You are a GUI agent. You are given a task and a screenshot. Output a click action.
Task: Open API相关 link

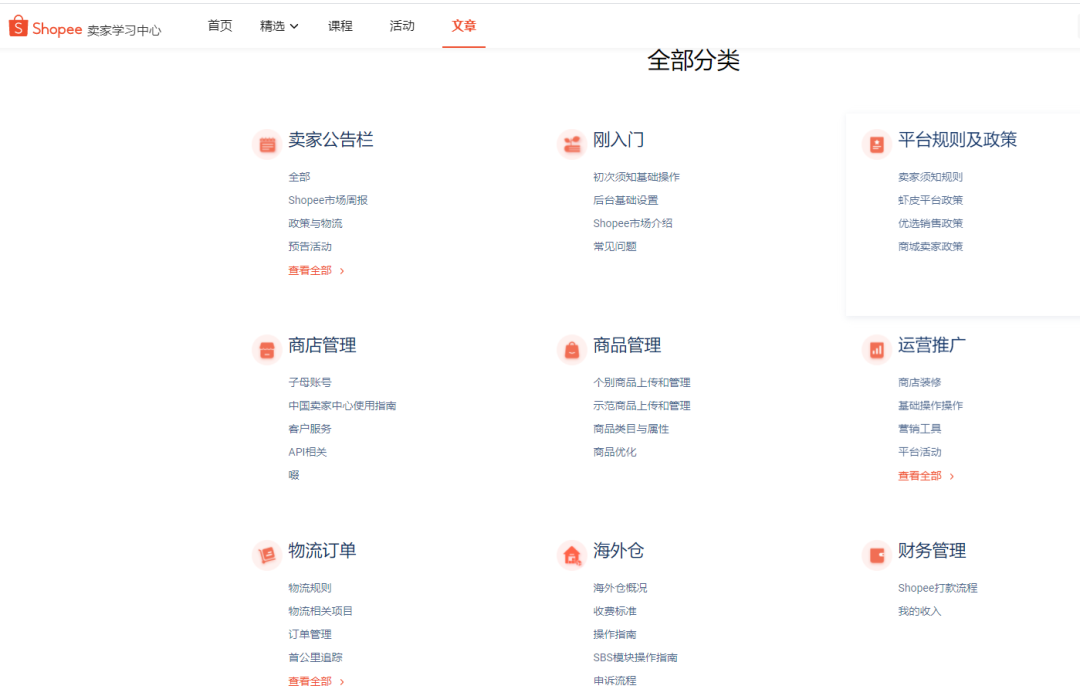[307, 452]
